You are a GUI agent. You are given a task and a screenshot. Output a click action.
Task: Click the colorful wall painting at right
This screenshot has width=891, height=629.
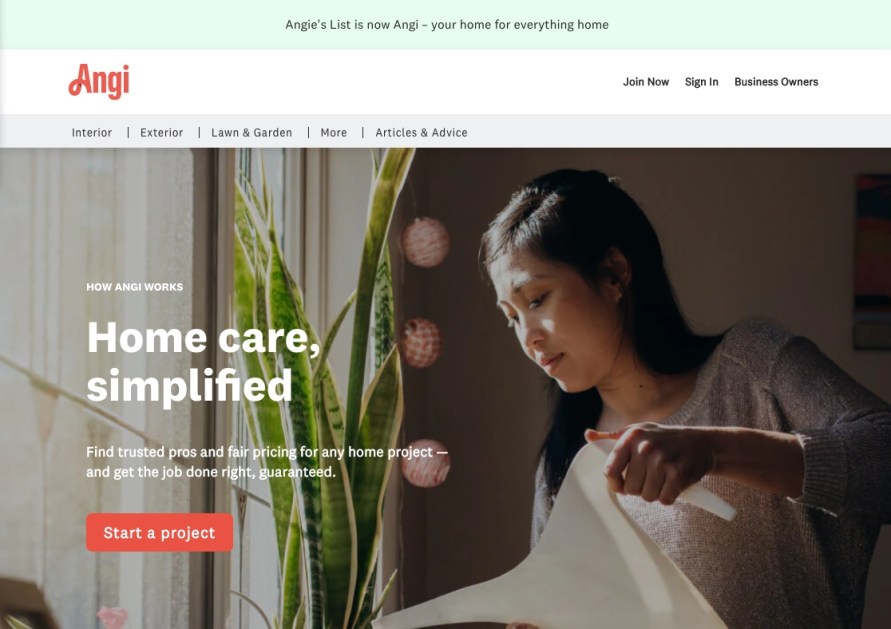click(x=872, y=261)
